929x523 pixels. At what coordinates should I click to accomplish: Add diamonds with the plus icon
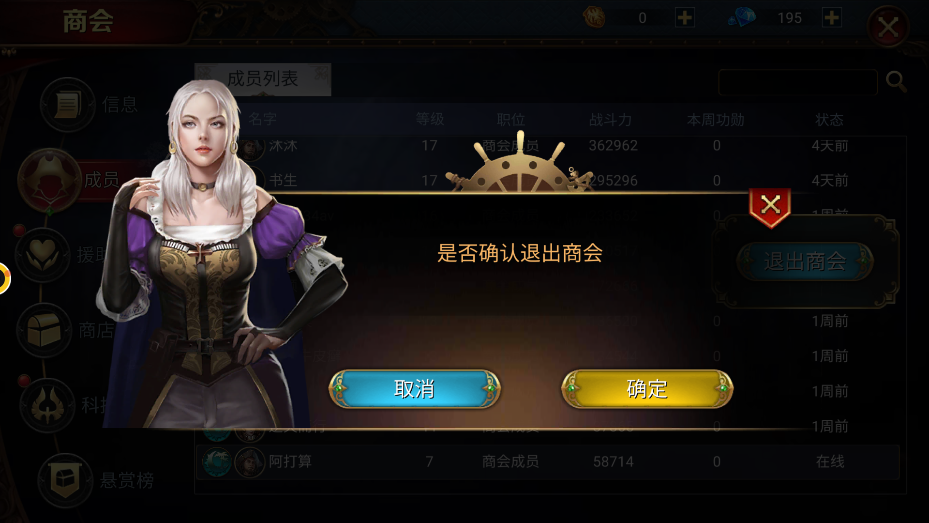click(x=832, y=18)
